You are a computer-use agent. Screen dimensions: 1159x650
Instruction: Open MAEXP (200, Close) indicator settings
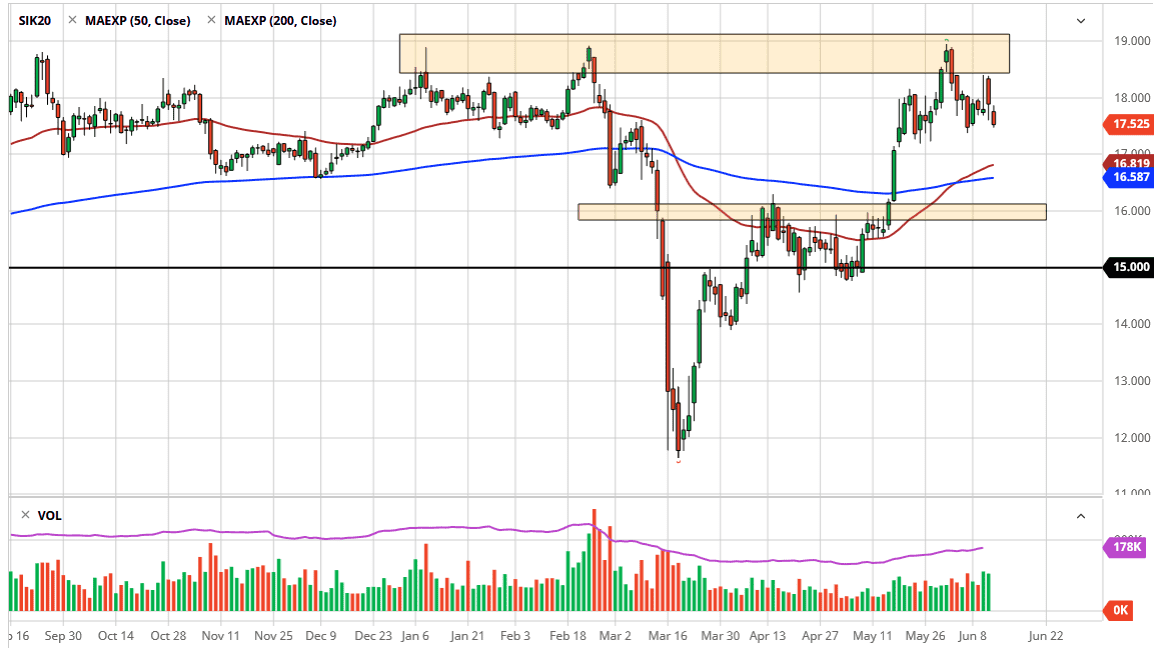coord(280,20)
